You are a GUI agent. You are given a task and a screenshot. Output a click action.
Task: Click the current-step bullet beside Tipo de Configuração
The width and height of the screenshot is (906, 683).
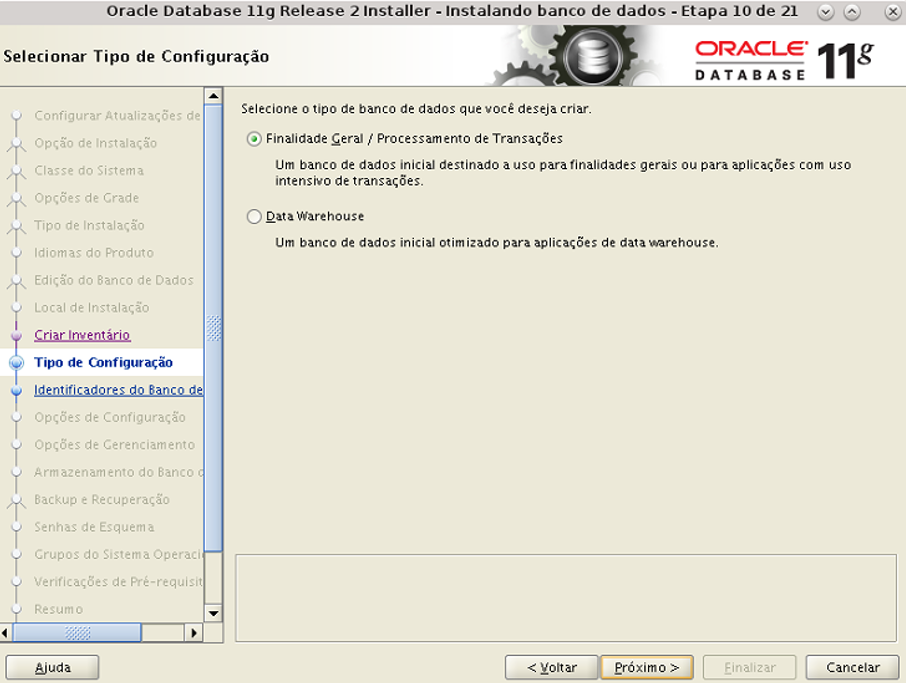(17, 363)
